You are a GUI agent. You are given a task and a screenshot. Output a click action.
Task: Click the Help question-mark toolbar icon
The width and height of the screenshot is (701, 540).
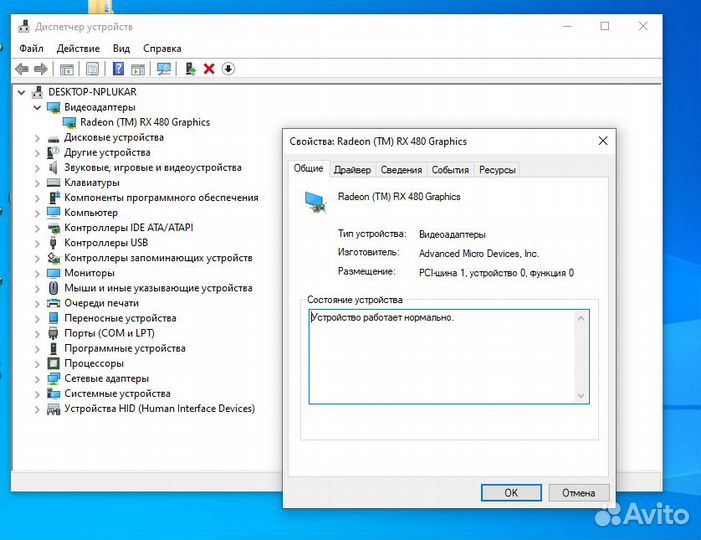118,69
